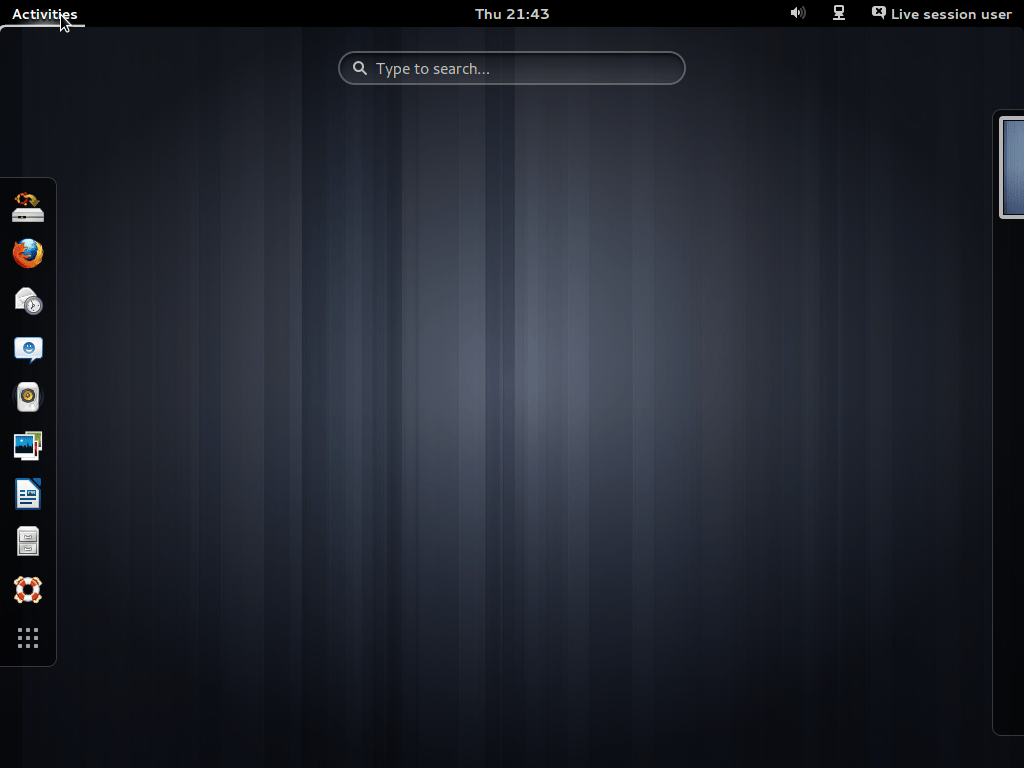Click the network indicator in the top bar
This screenshot has width=1024, height=768.
coord(838,13)
